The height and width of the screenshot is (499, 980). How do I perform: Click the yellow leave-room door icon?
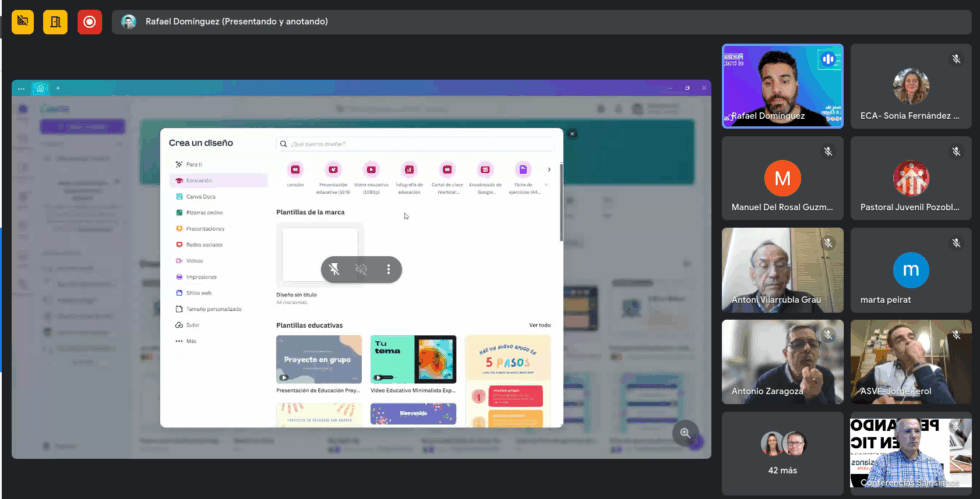click(x=55, y=21)
